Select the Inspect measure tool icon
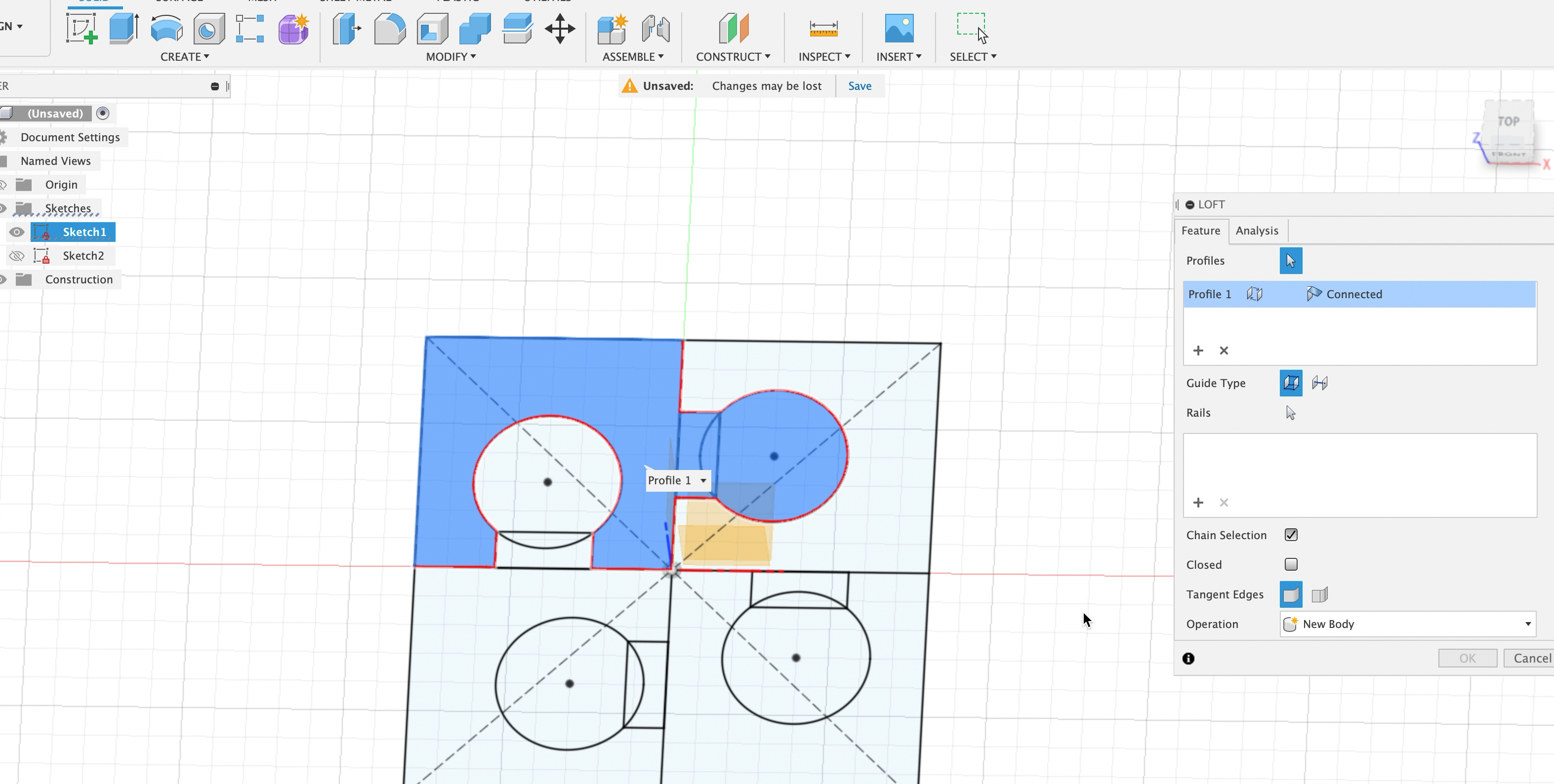 pyautogui.click(x=822, y=27)
